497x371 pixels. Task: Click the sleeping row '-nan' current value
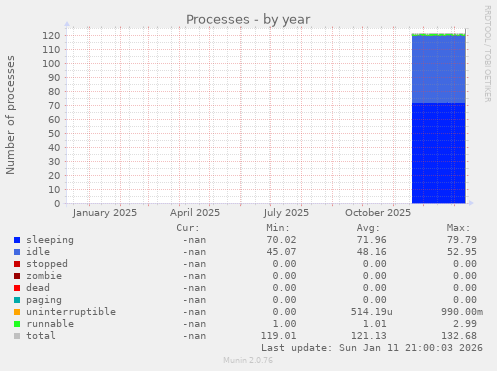click(x=194, y=240)
